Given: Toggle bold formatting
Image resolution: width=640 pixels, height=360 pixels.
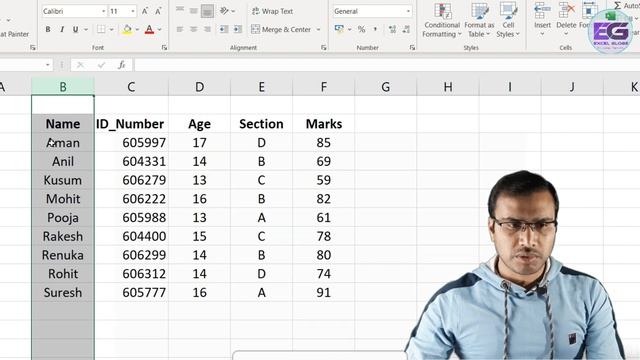Looking at the screenshot, I should [x=48, y=29].
